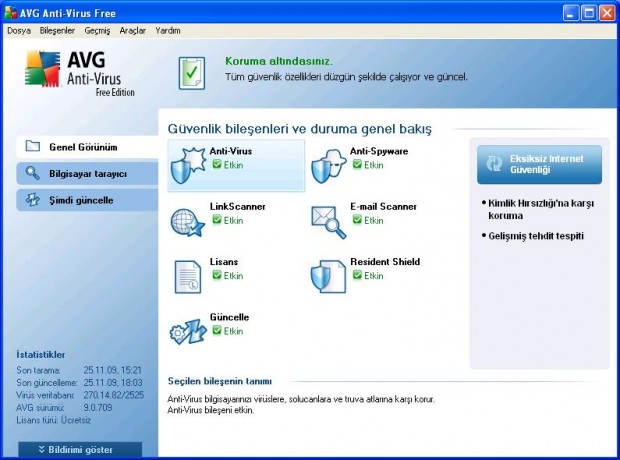Click Şimdi güncelle button

[x=87, y=200]
